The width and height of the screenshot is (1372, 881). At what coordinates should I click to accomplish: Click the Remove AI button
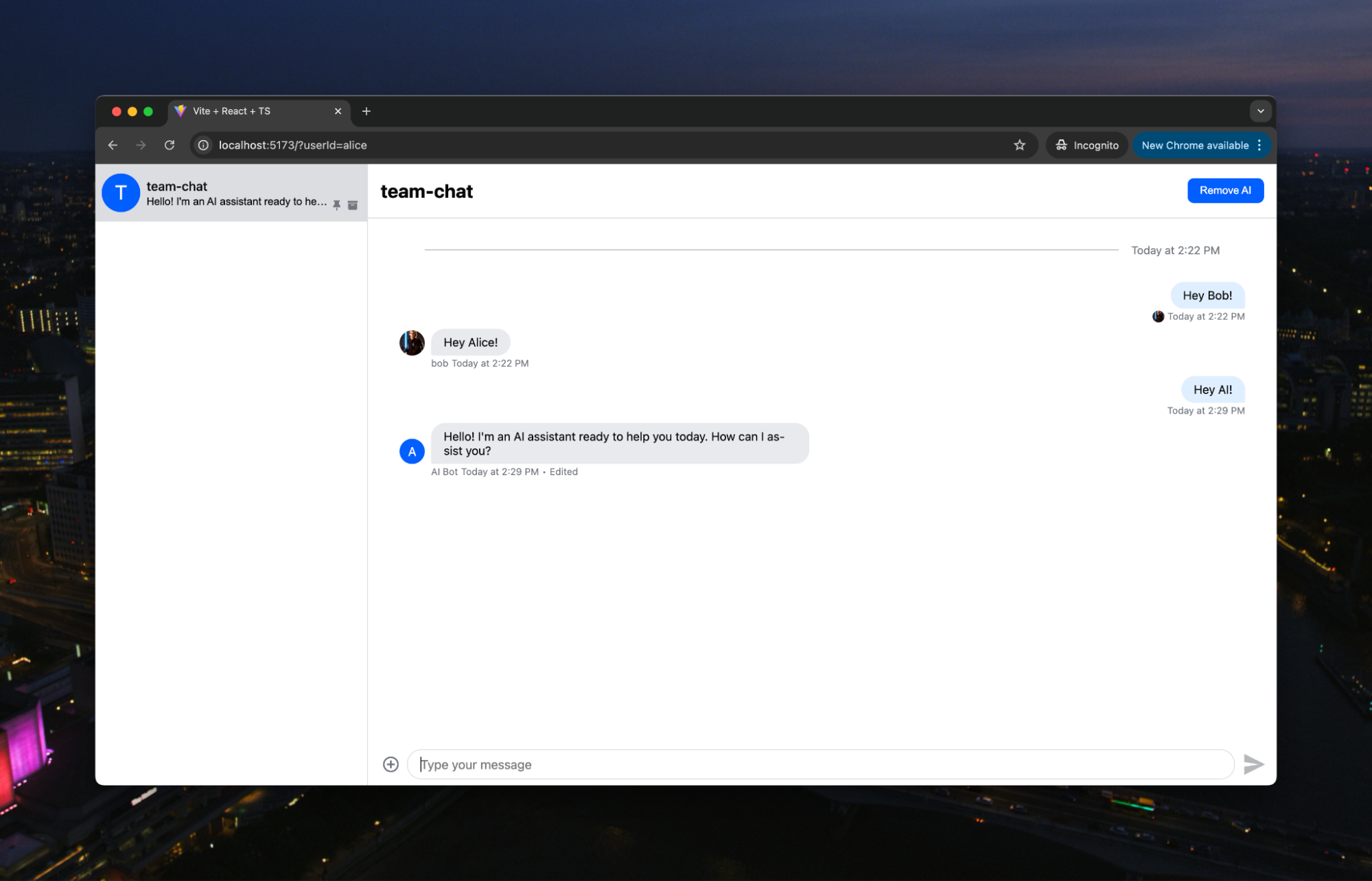(1224, 190)
